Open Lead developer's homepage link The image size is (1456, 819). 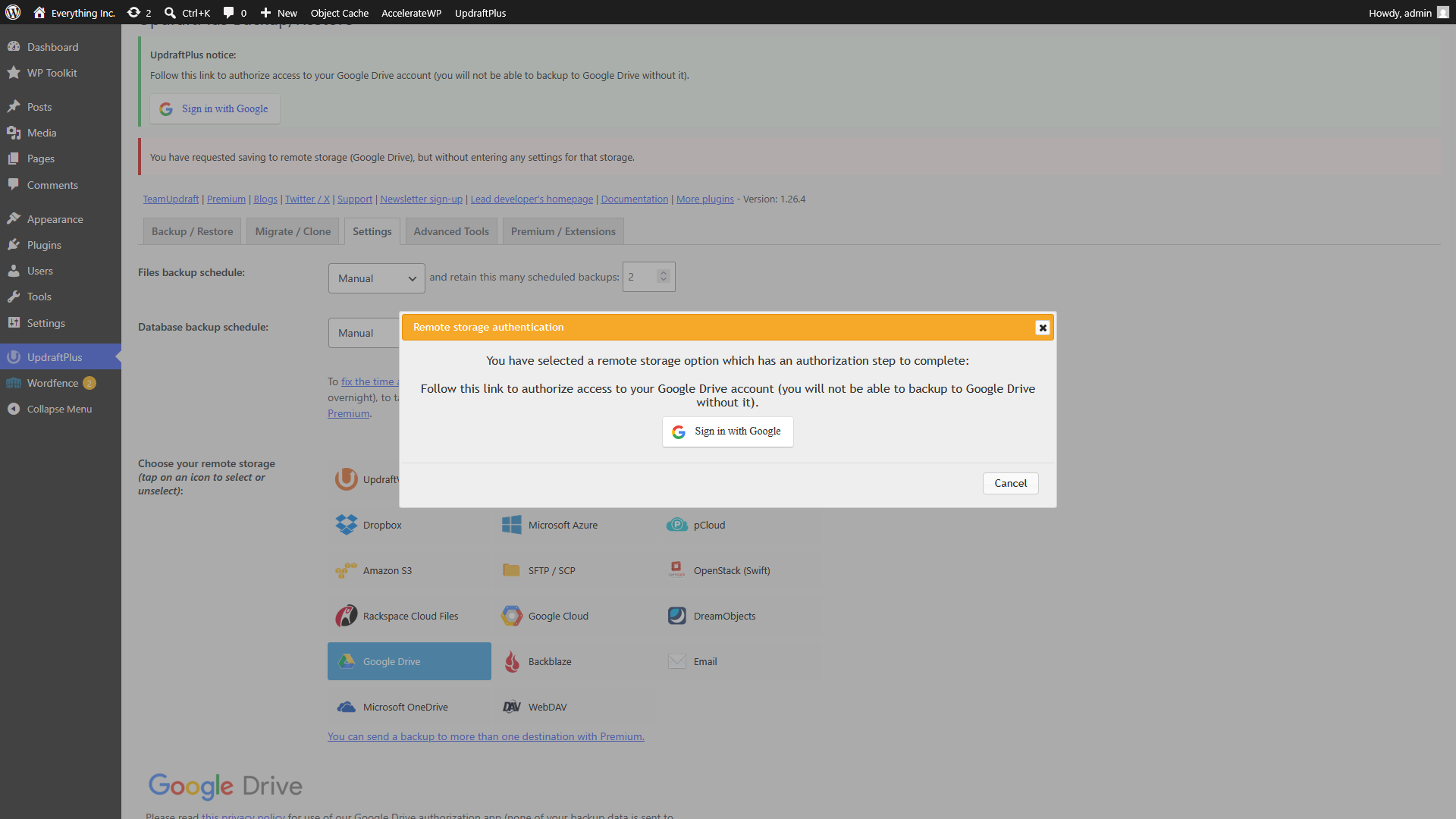click(x=532, y=199)
